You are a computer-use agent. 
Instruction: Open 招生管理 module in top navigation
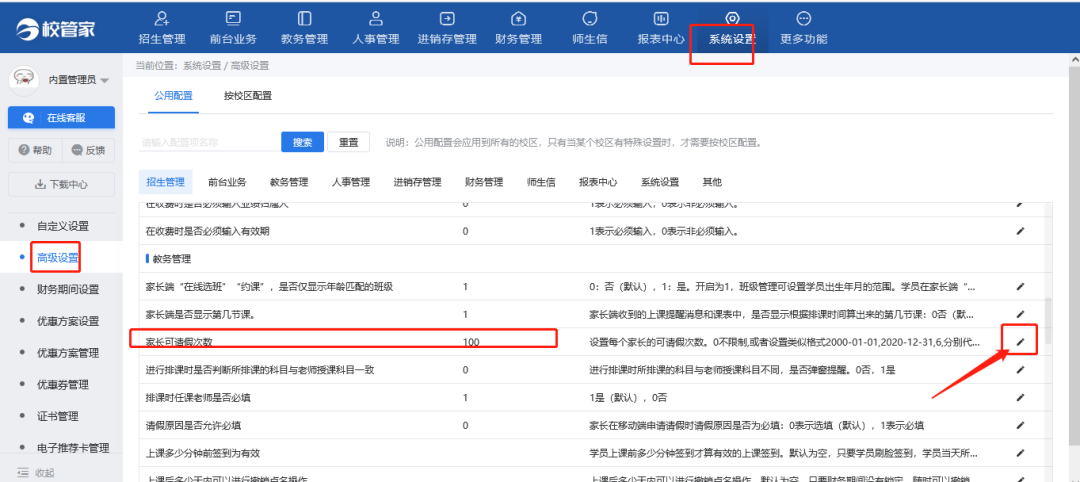(x=161, y=28)
